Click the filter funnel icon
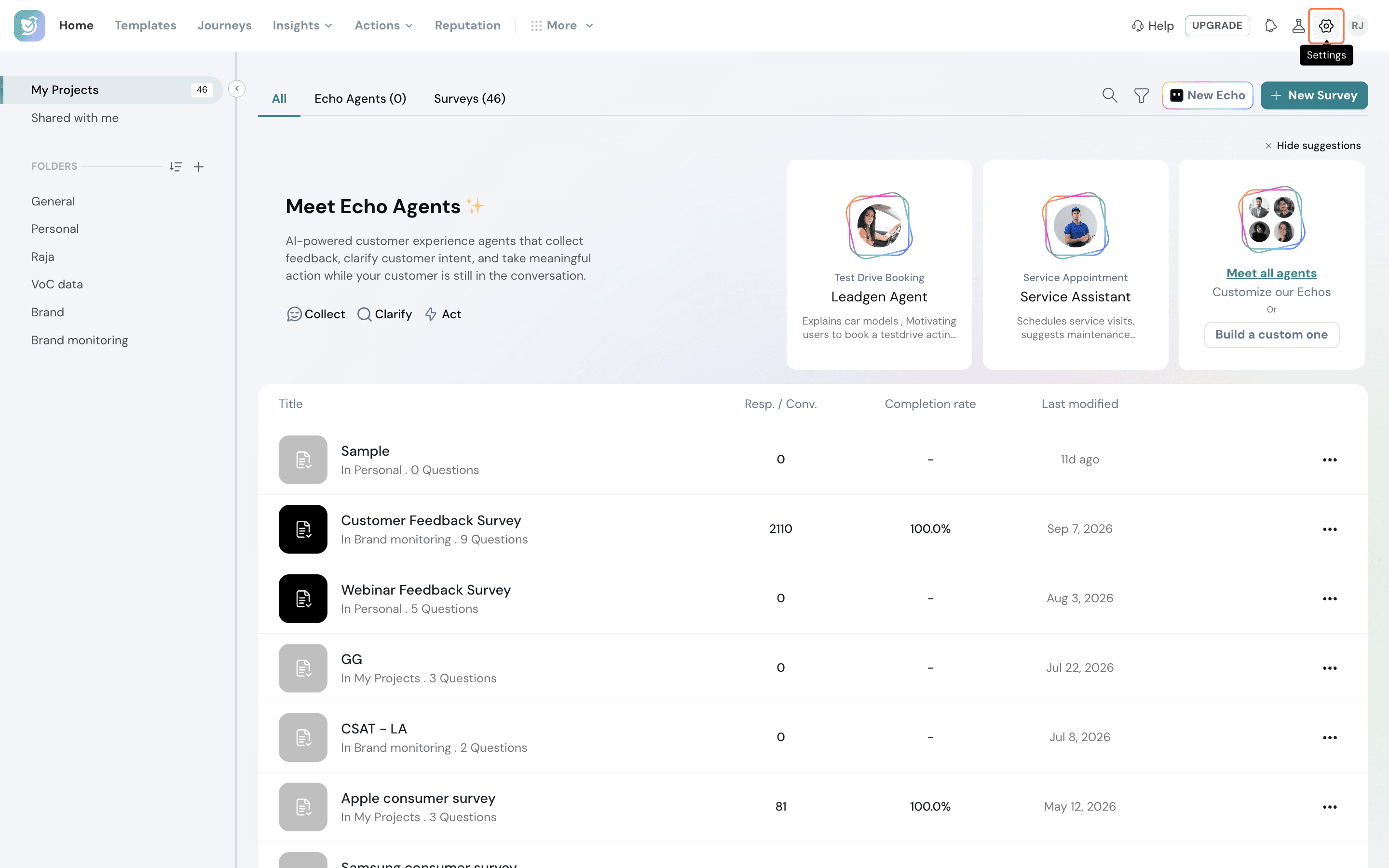This screenshot has width=1389, height=868. [1141, 95]
